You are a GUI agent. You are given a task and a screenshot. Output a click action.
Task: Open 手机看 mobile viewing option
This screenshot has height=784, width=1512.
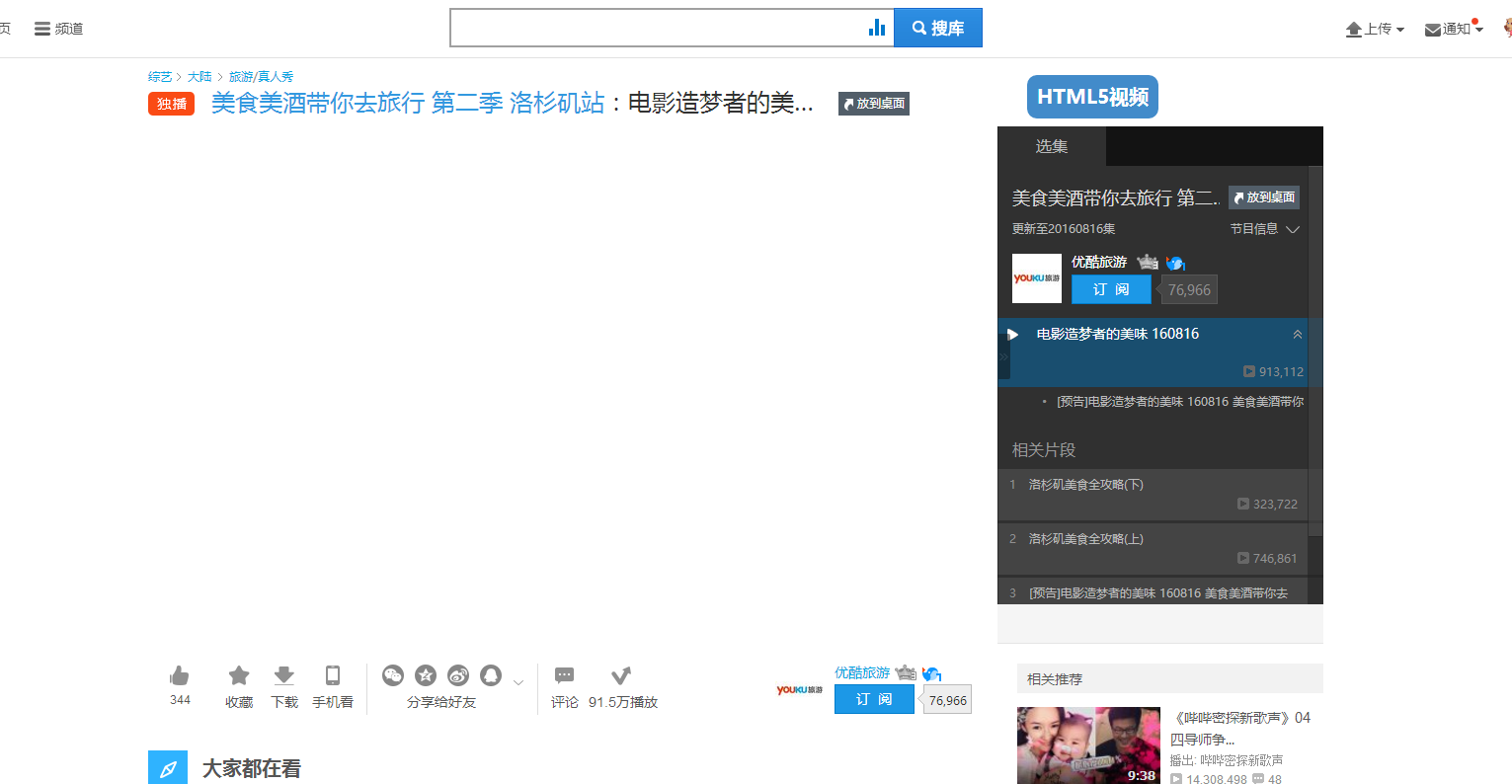point(332,675)
